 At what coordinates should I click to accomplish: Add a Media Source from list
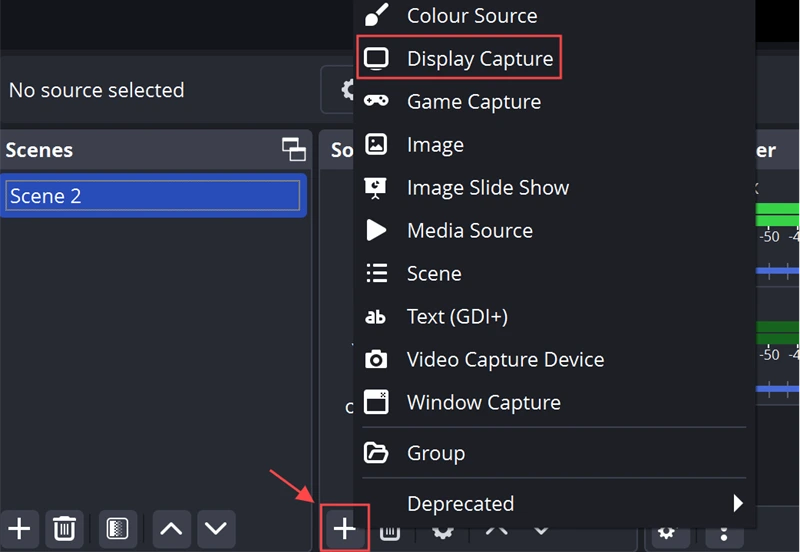click(469, 231)
